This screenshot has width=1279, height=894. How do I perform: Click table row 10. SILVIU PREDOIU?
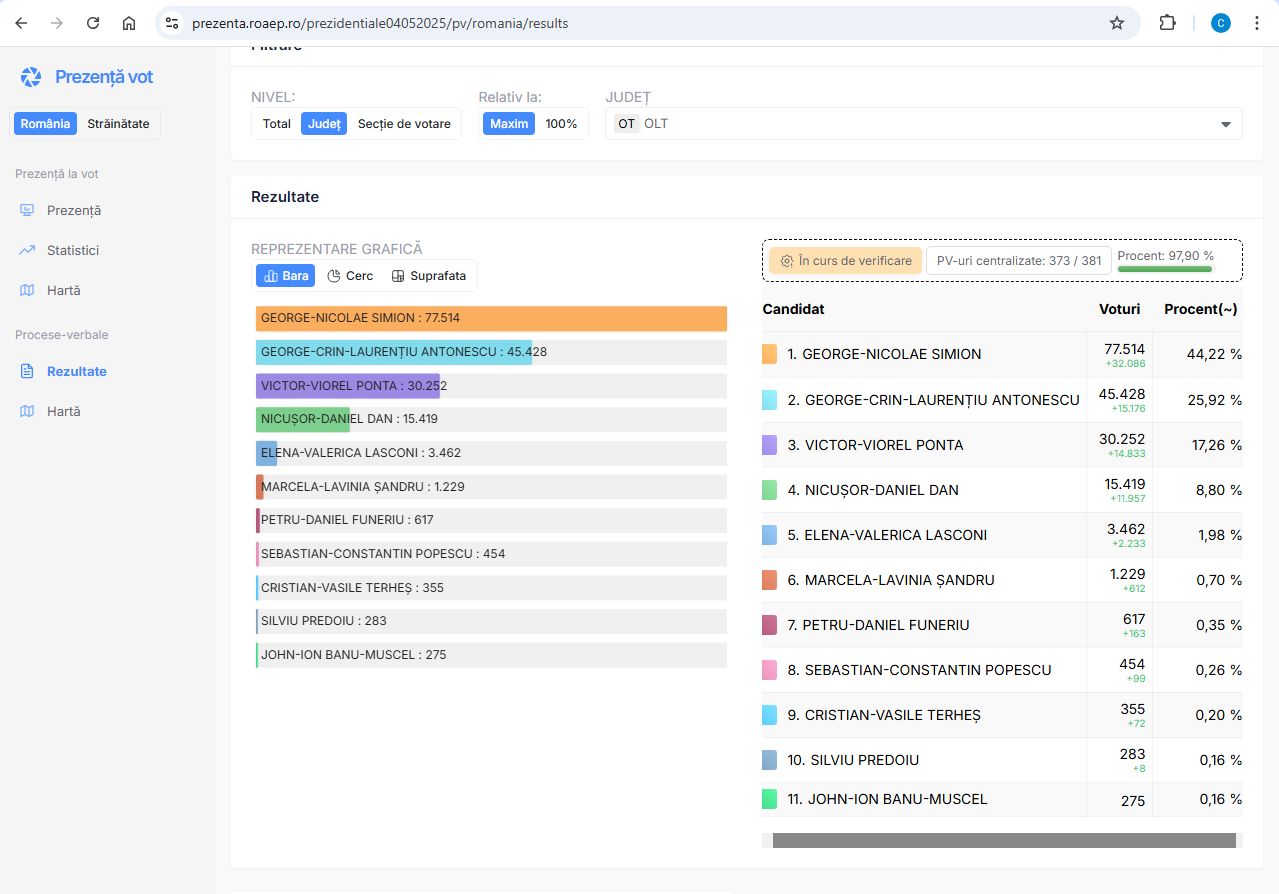click(x=1002, y=760)
